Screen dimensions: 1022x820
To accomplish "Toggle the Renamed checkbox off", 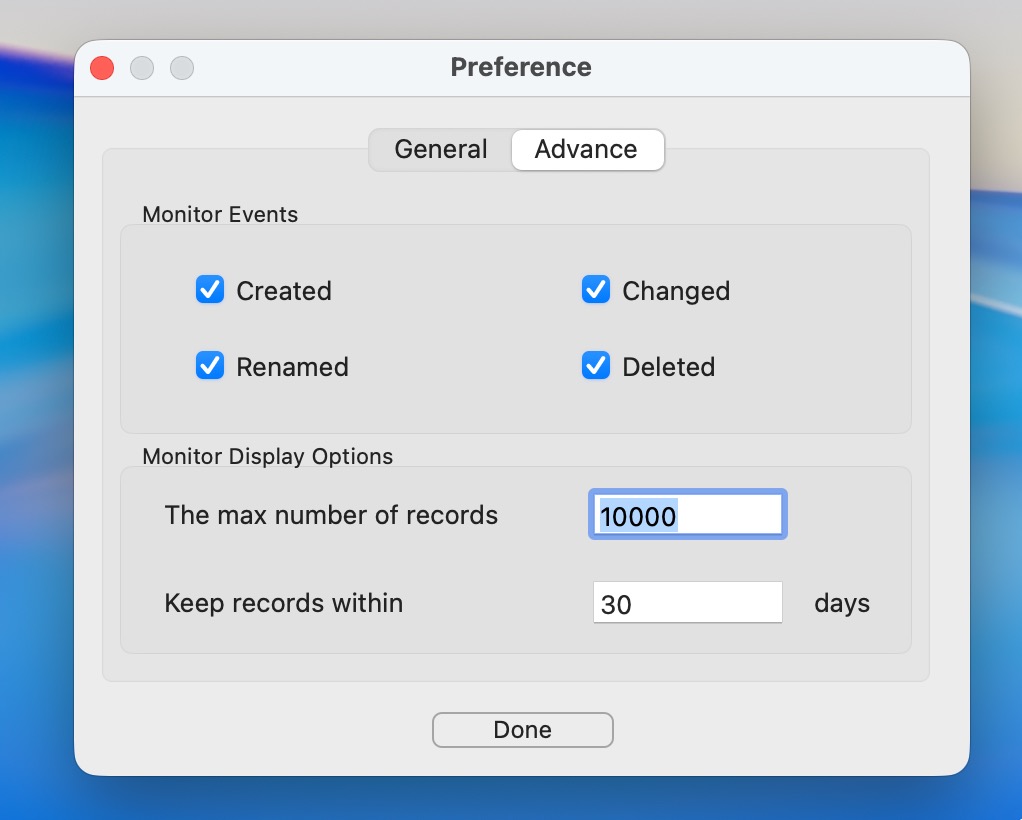I will [x=210, y=366].
